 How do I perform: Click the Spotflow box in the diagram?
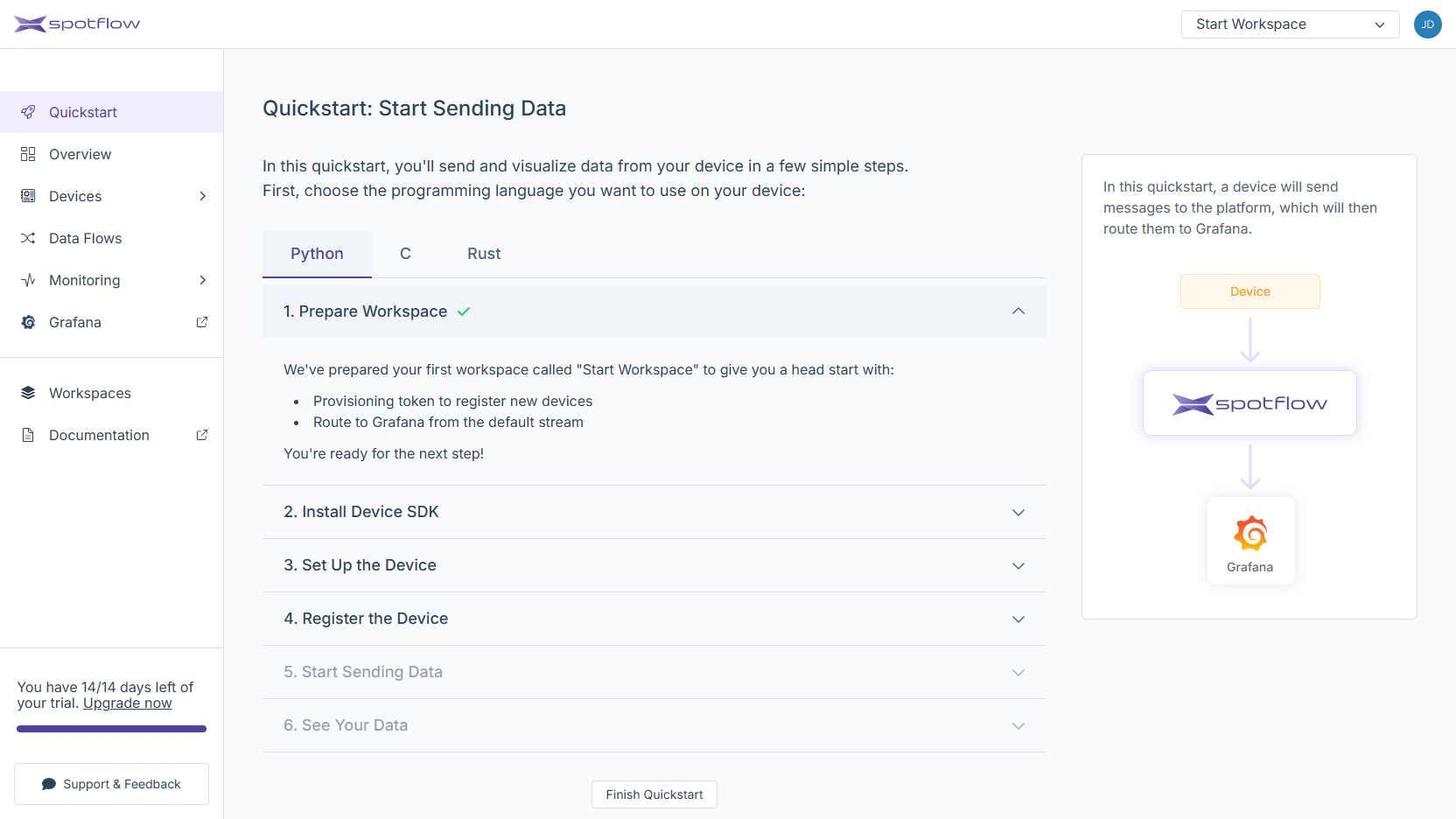(1249, 403)
